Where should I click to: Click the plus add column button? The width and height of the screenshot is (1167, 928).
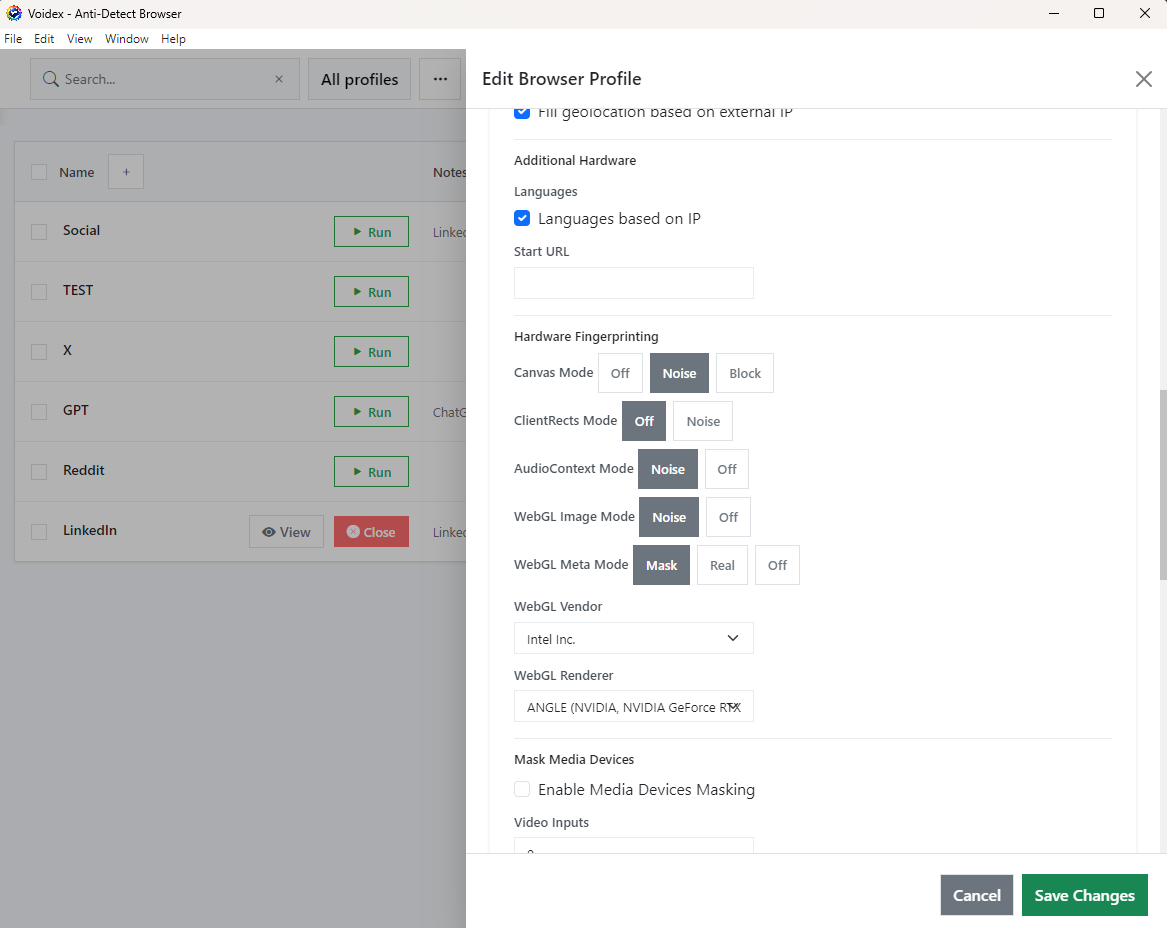(x=126, y=172)
